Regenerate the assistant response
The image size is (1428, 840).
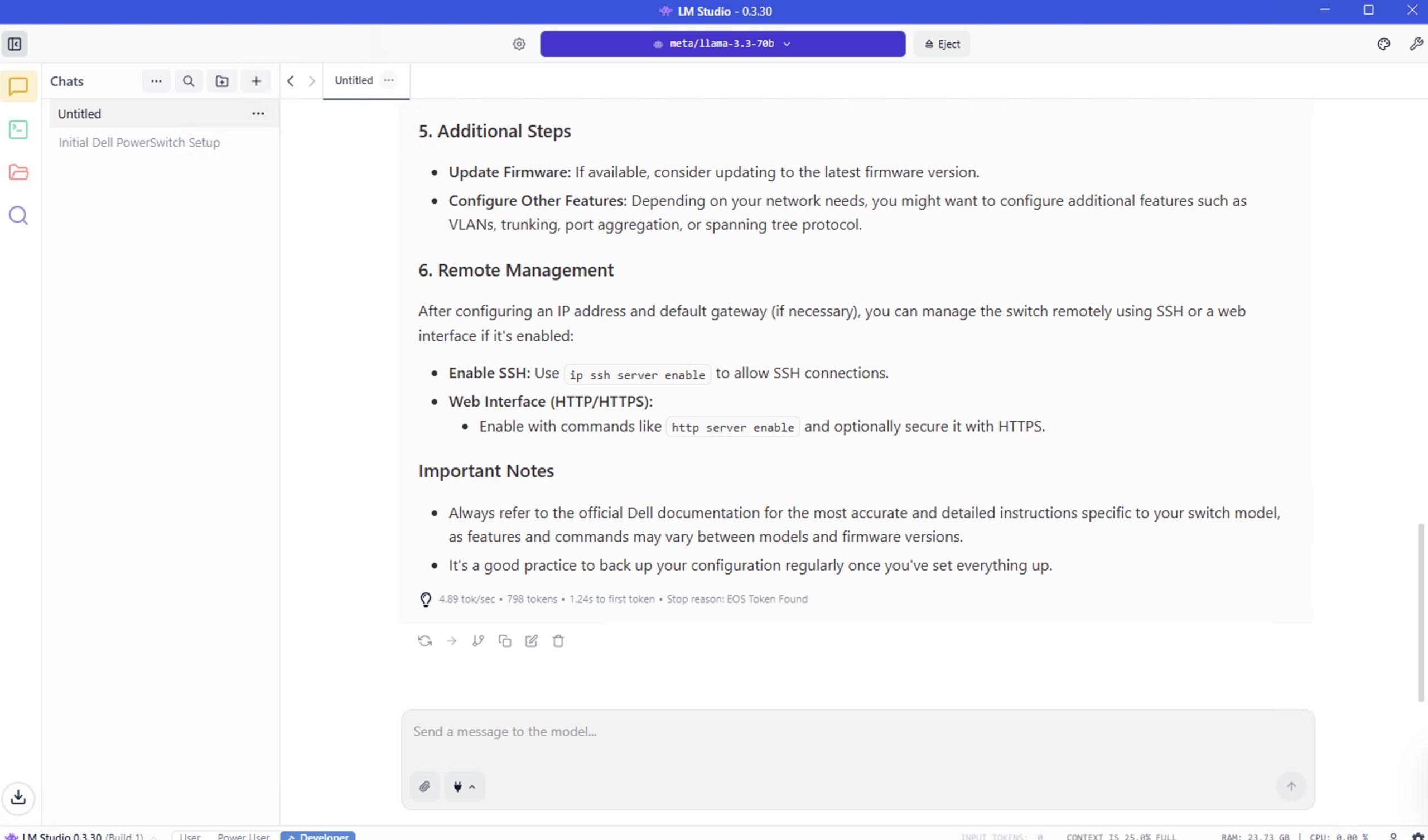425,641
